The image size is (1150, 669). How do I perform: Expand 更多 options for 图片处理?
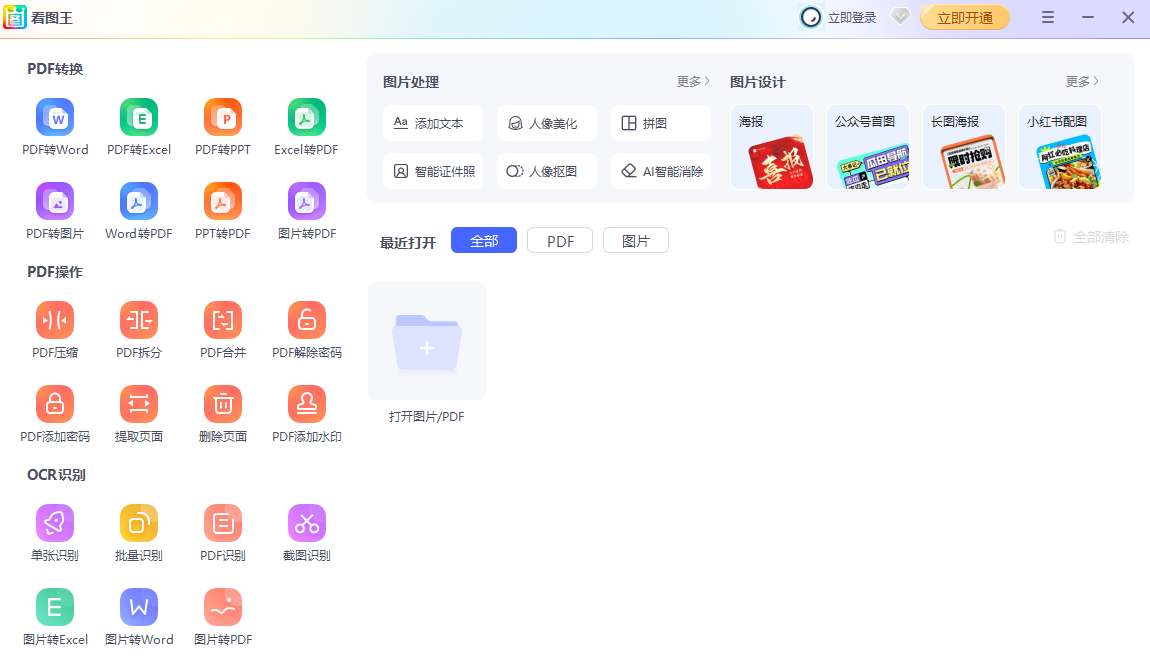pos(692,82)
